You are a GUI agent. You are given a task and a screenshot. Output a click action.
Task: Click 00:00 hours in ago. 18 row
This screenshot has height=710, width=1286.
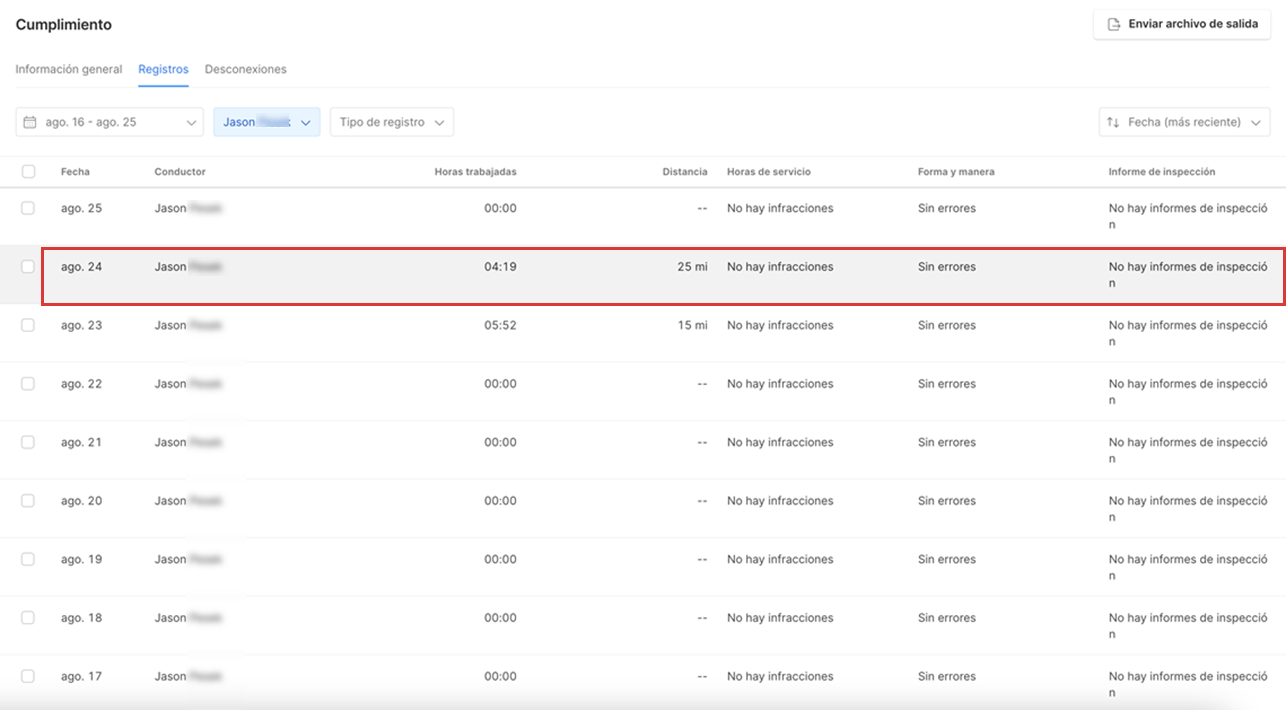500,618
